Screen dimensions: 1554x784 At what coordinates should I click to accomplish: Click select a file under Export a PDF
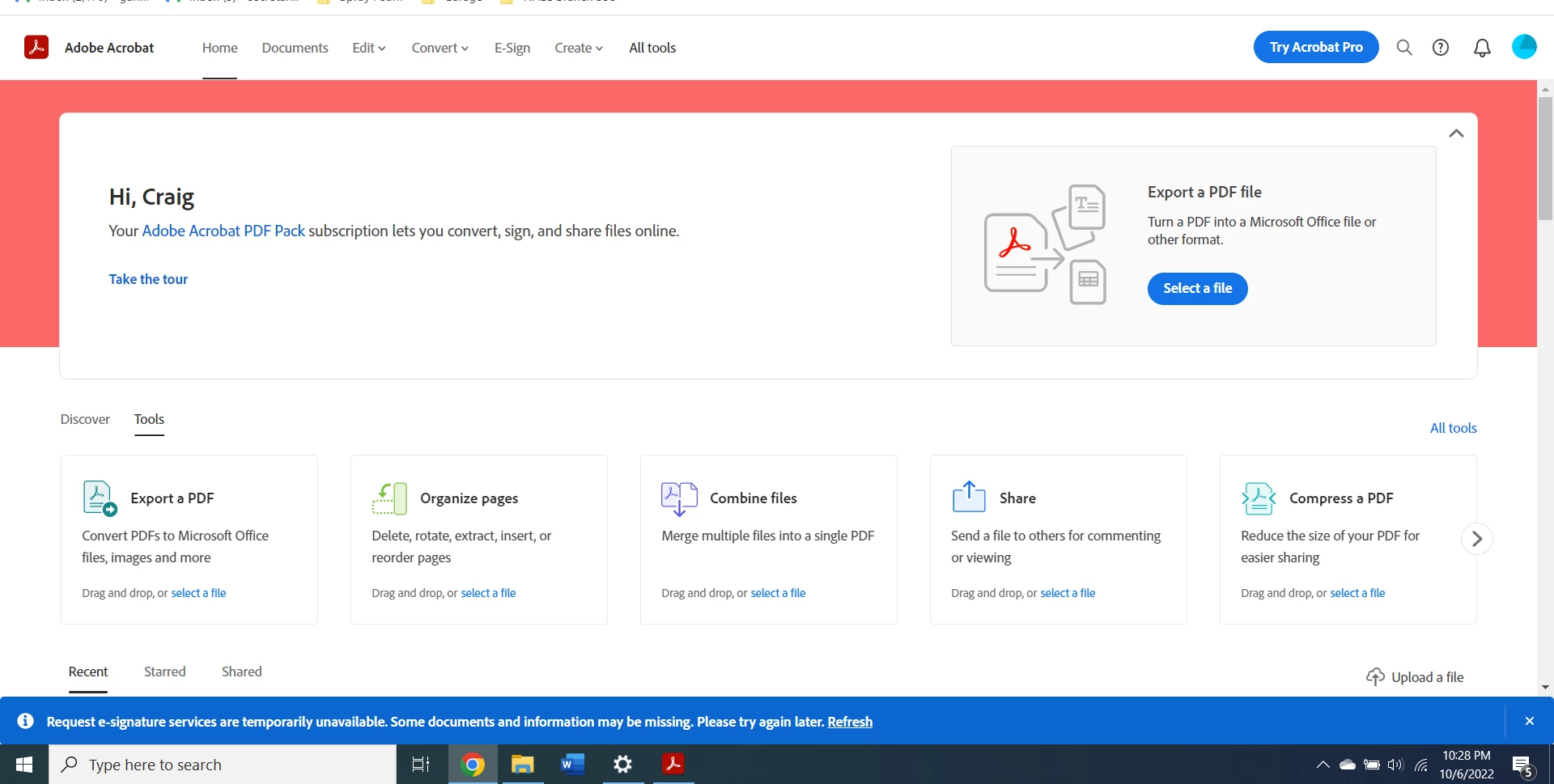point(198,593)
